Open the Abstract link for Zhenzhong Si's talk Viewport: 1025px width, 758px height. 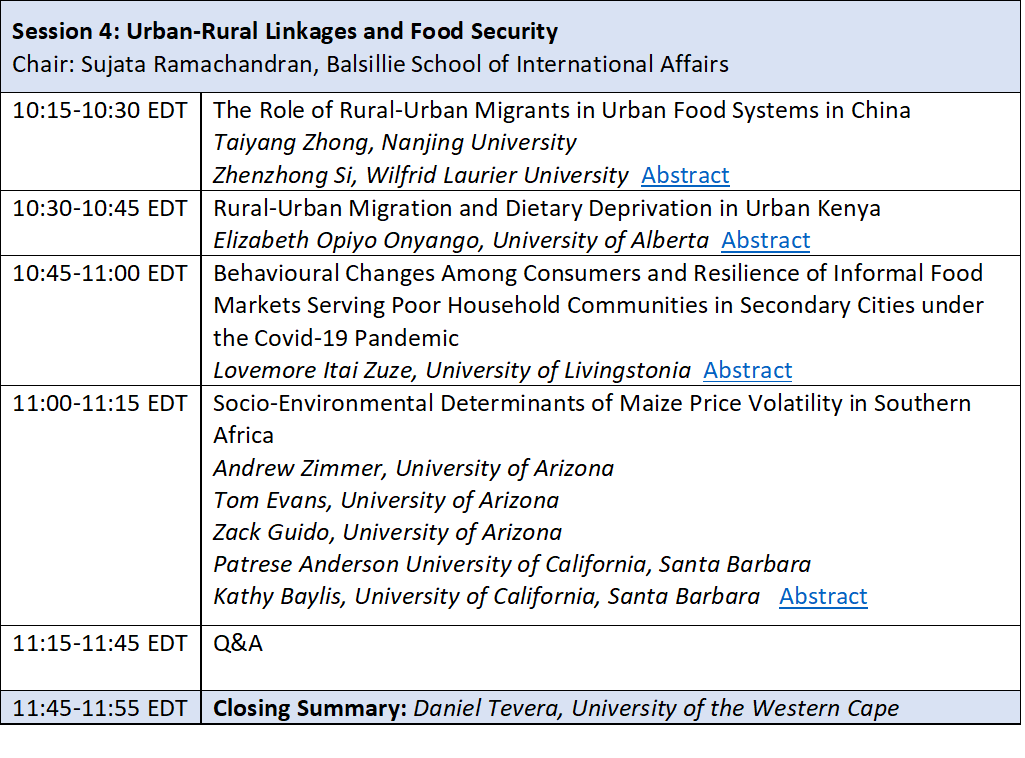tap(685, 175)
